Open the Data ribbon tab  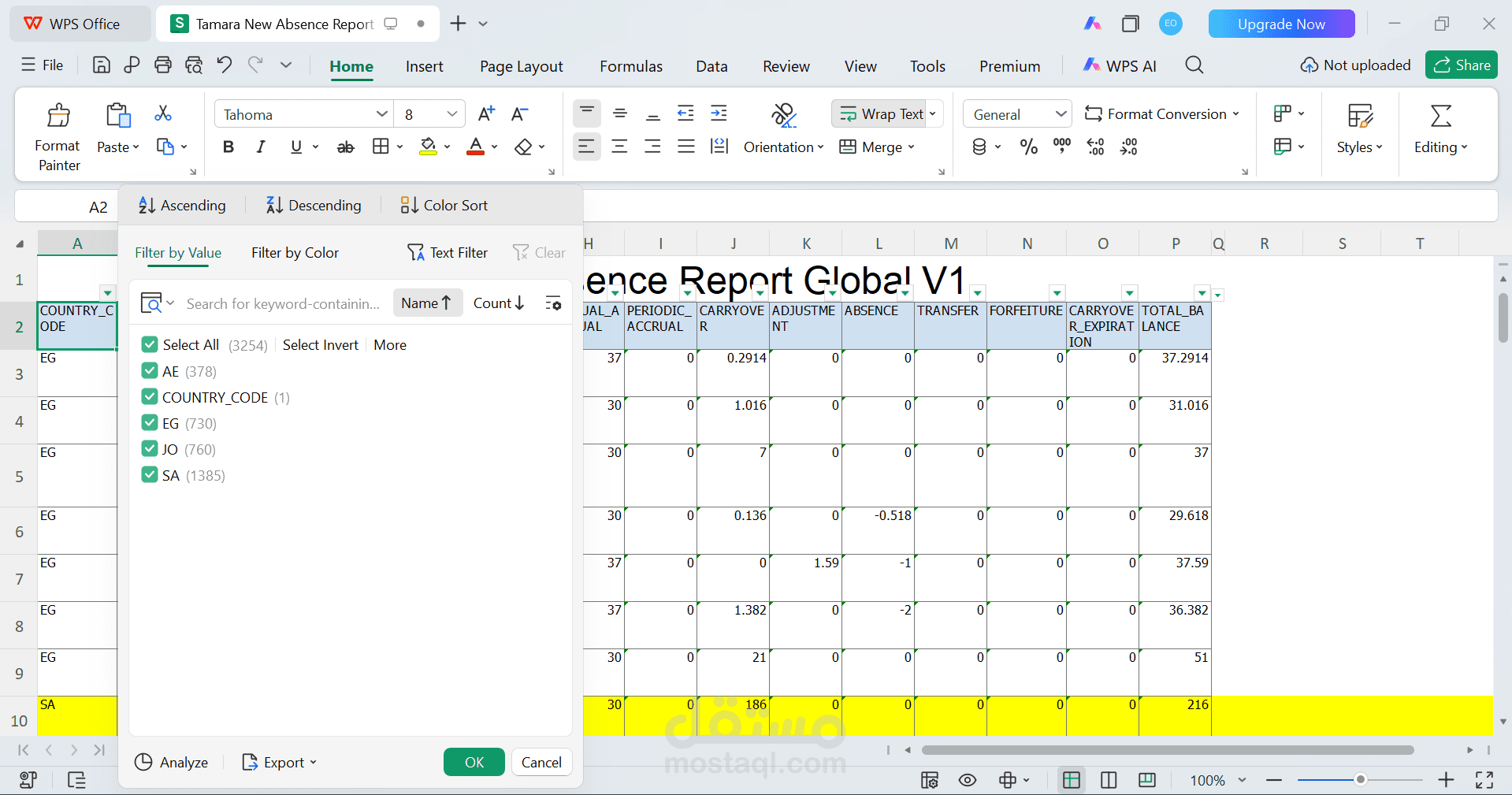pos(711,66)
